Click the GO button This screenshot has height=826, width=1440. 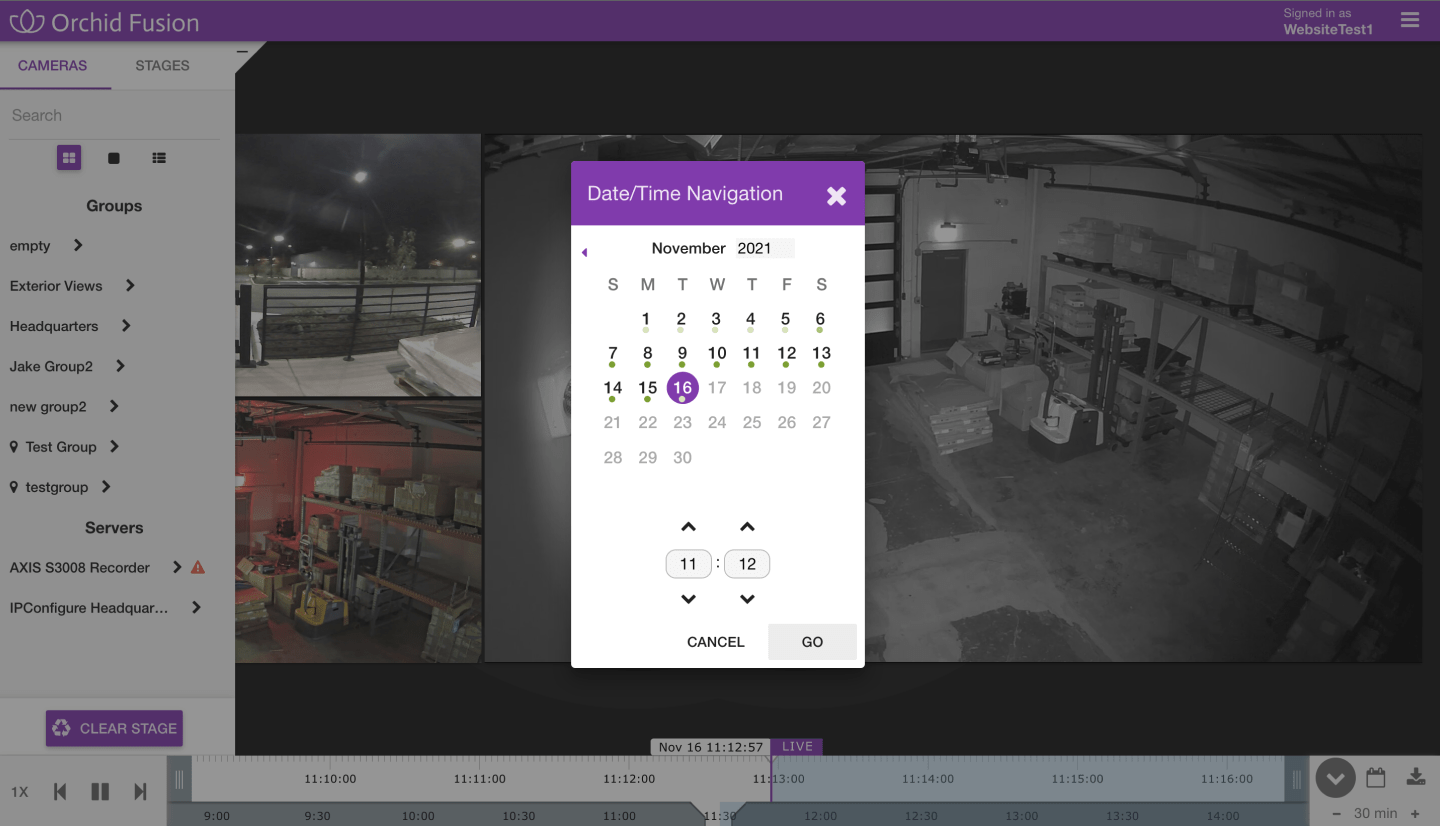point(812,642)
